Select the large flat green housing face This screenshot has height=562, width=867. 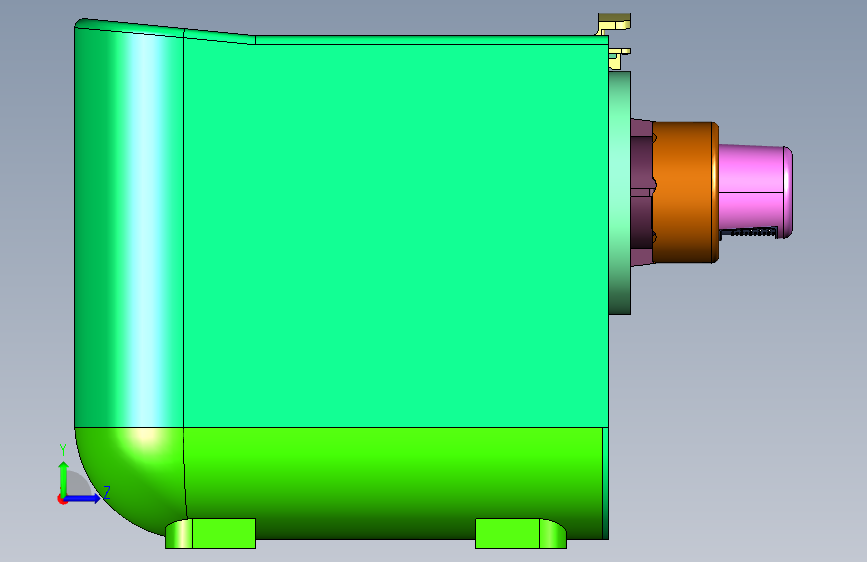(x=395, y=235)
